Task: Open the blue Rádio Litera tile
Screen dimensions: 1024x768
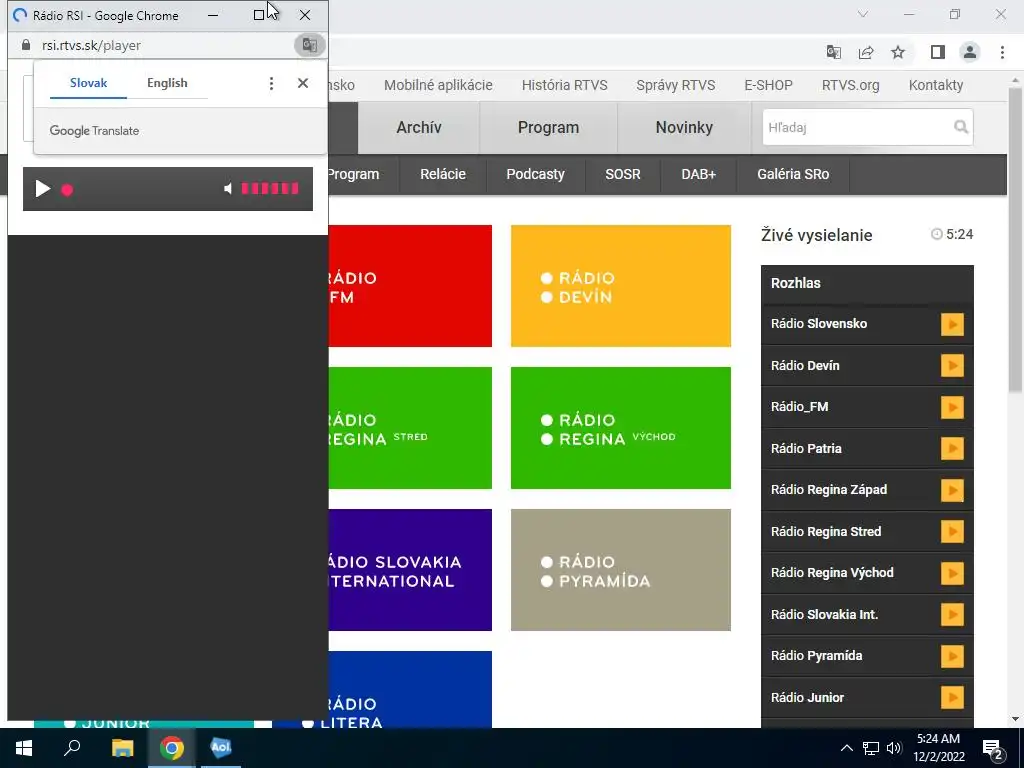Action: pyautogui.click(x=410, y=689)
